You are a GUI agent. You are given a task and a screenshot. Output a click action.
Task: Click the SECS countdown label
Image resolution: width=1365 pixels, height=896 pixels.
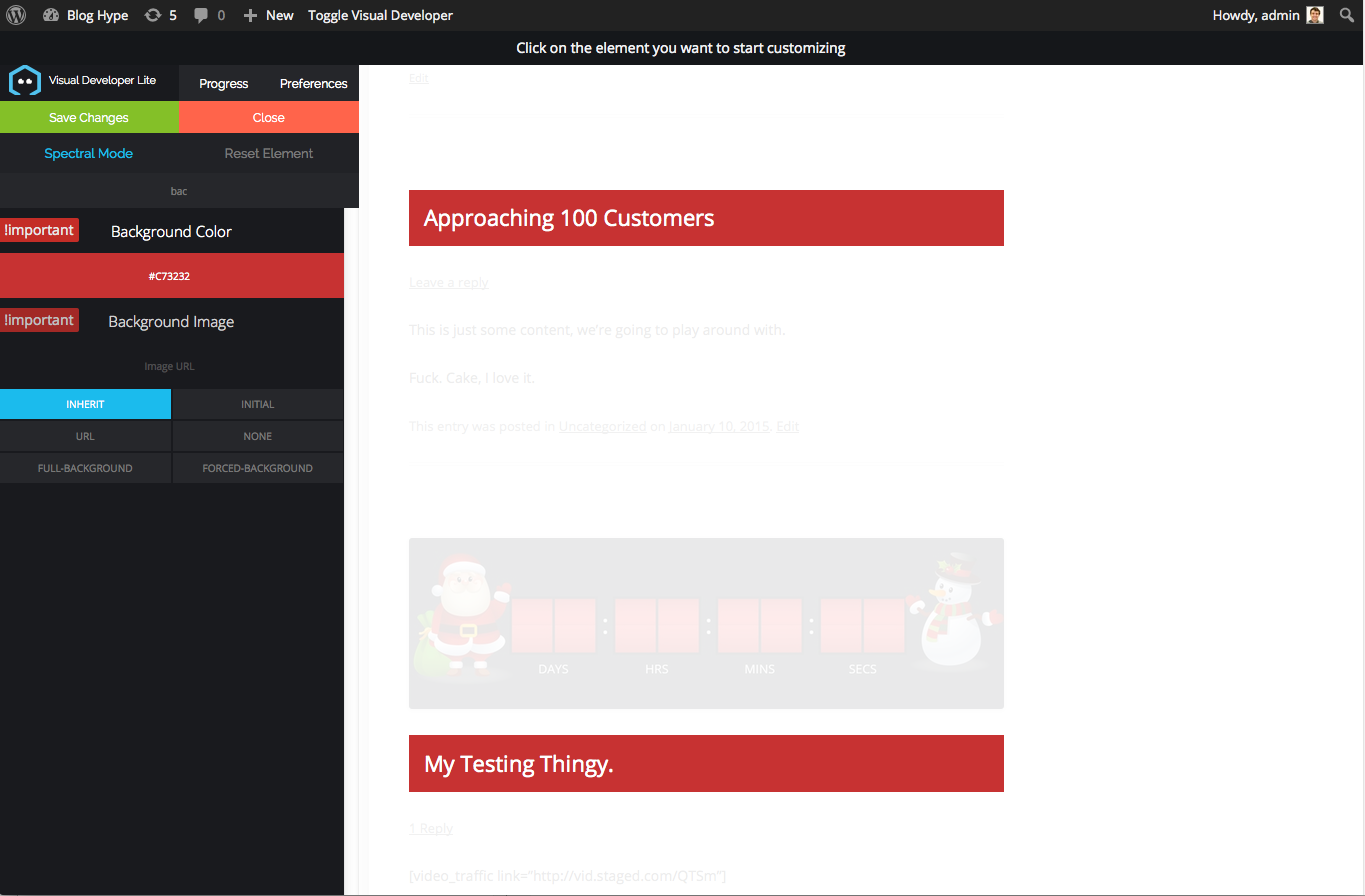(x=862, y=669)
